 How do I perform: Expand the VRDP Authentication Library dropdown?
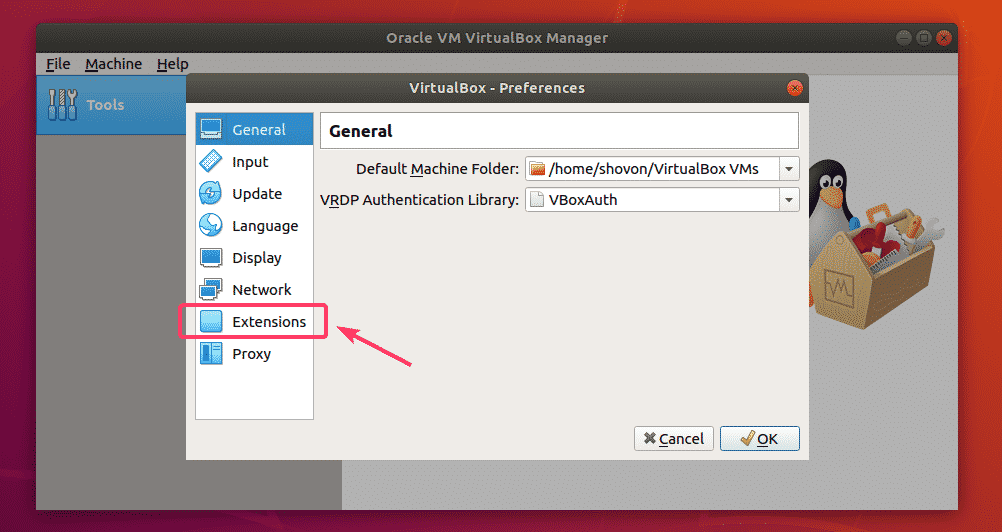pos(790,200)
